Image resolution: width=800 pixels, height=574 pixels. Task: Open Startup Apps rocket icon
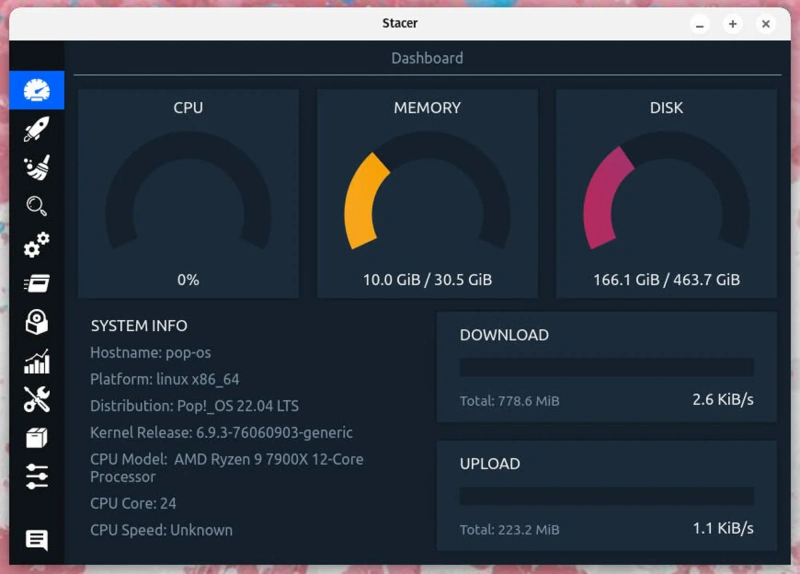pos(37,129)
